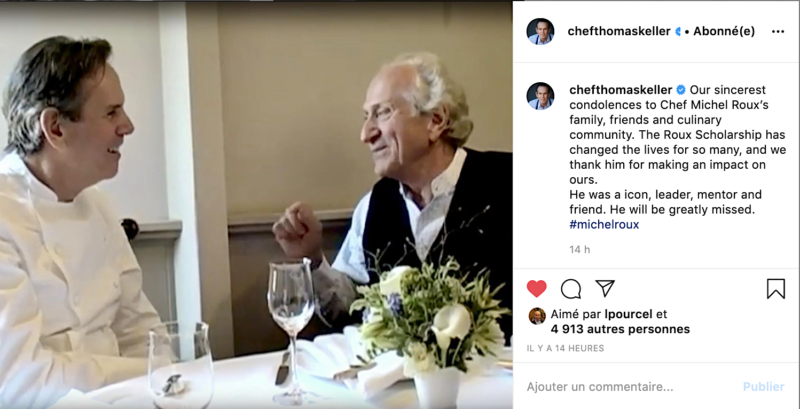Unlike the post with the red heart
This screenshot has height=409, width=800.
[536, 289]
